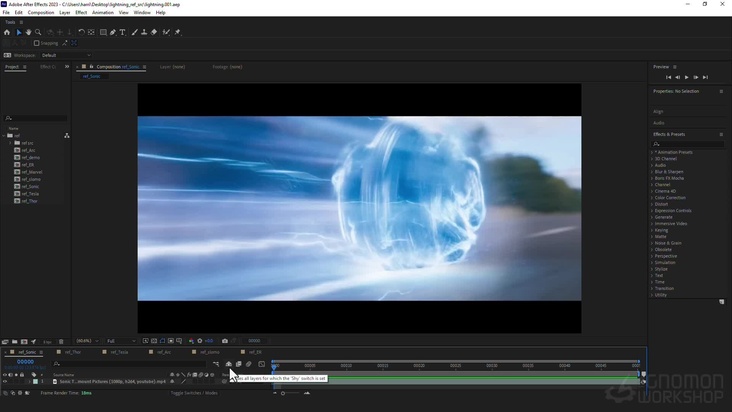Expand the Color Correction effects category
The image size is (732, 412).
[669, 198]
